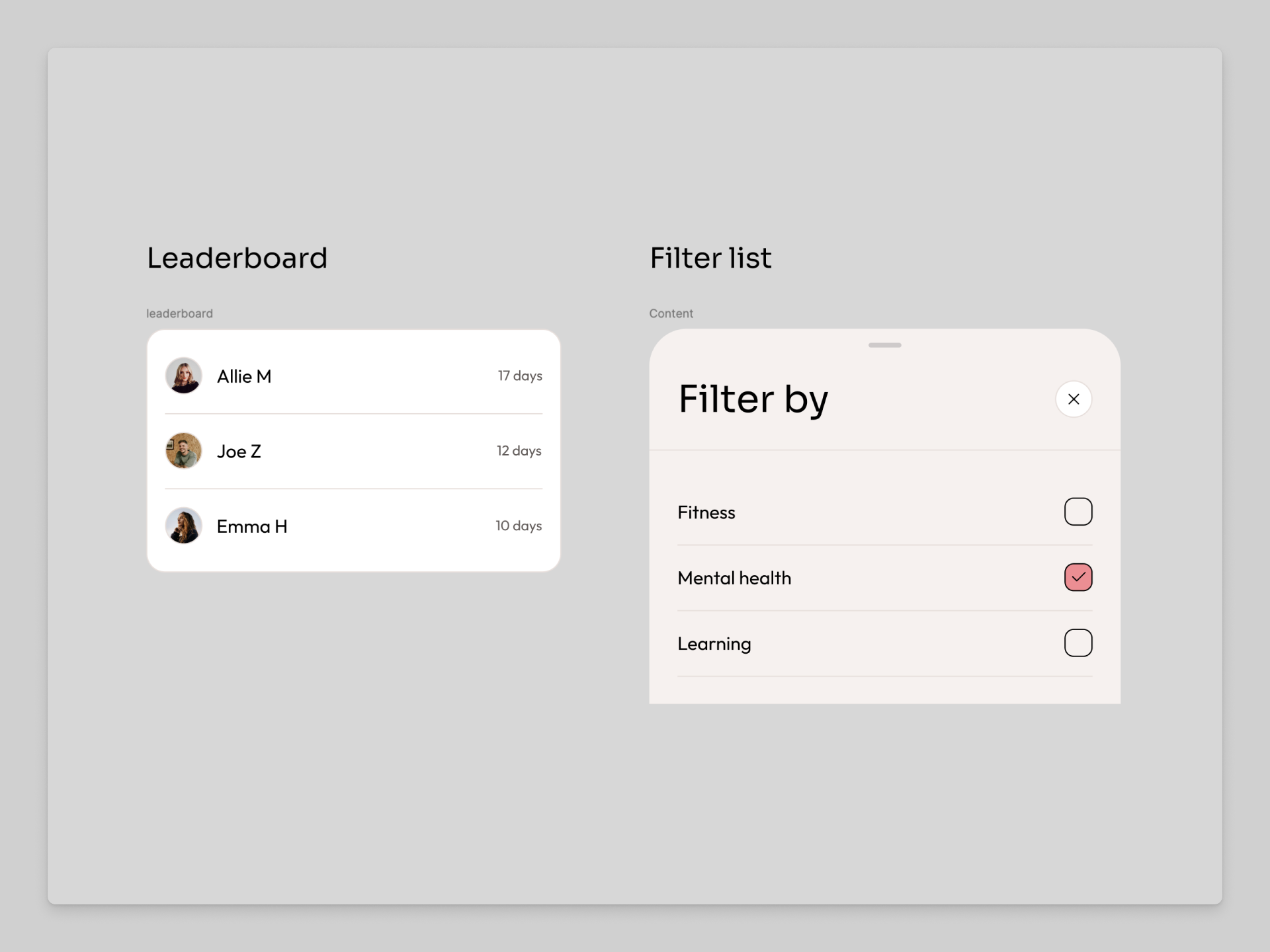Viewport: 1270px width, 952px height.
Task: Select the Emma H name label
Action: coord(252,527)
